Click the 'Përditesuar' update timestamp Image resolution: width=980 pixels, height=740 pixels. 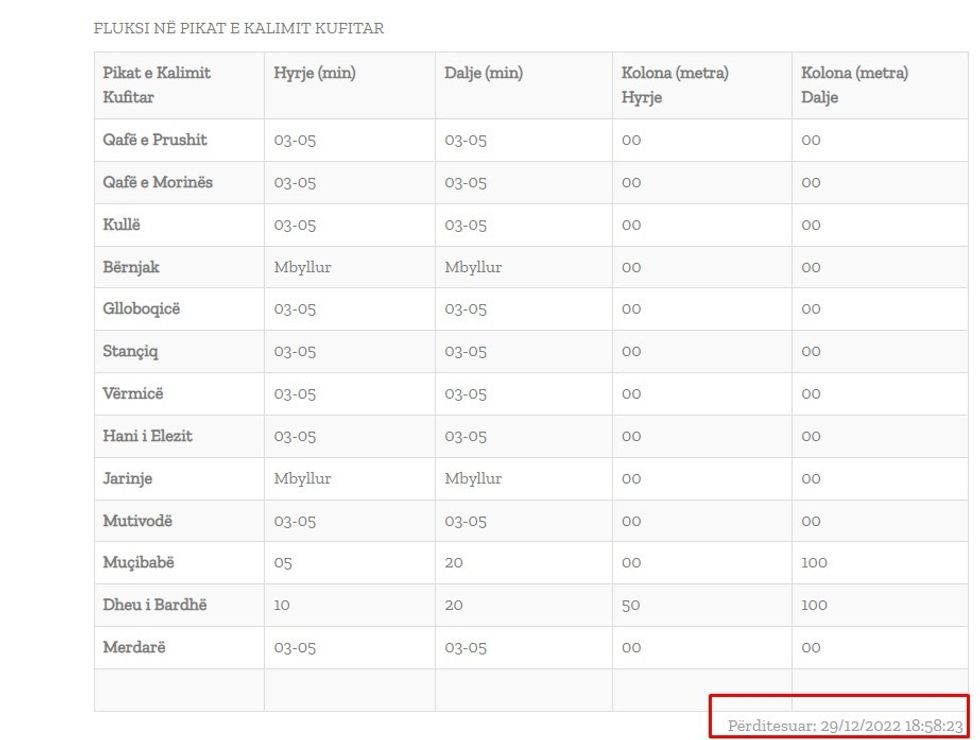coord(845,726)
